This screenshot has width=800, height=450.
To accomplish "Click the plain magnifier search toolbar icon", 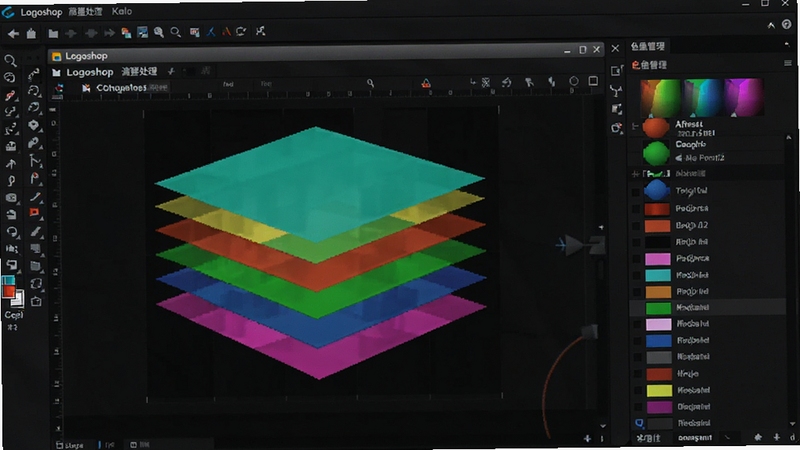I will coord(176,33).
